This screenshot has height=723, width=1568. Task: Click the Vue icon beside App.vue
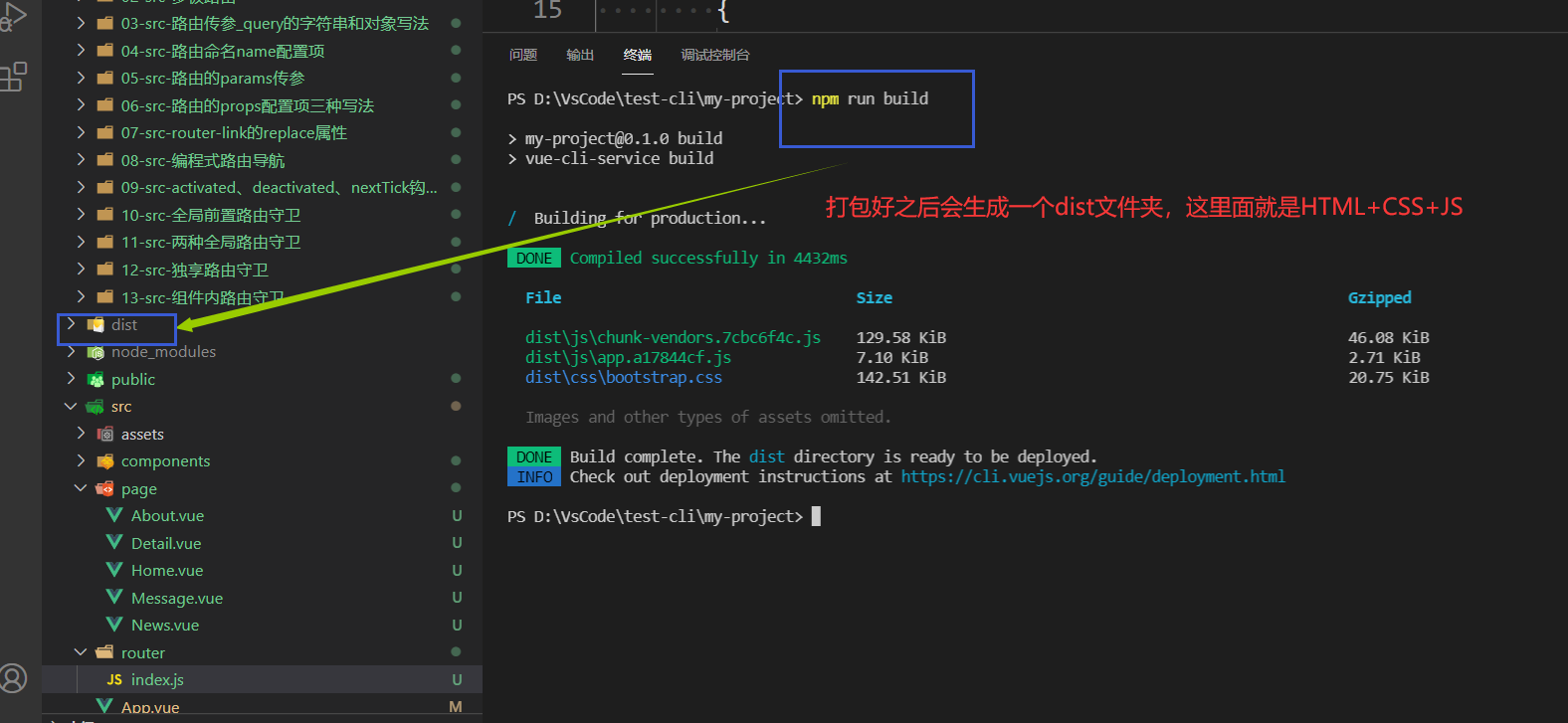pos(104,706)
